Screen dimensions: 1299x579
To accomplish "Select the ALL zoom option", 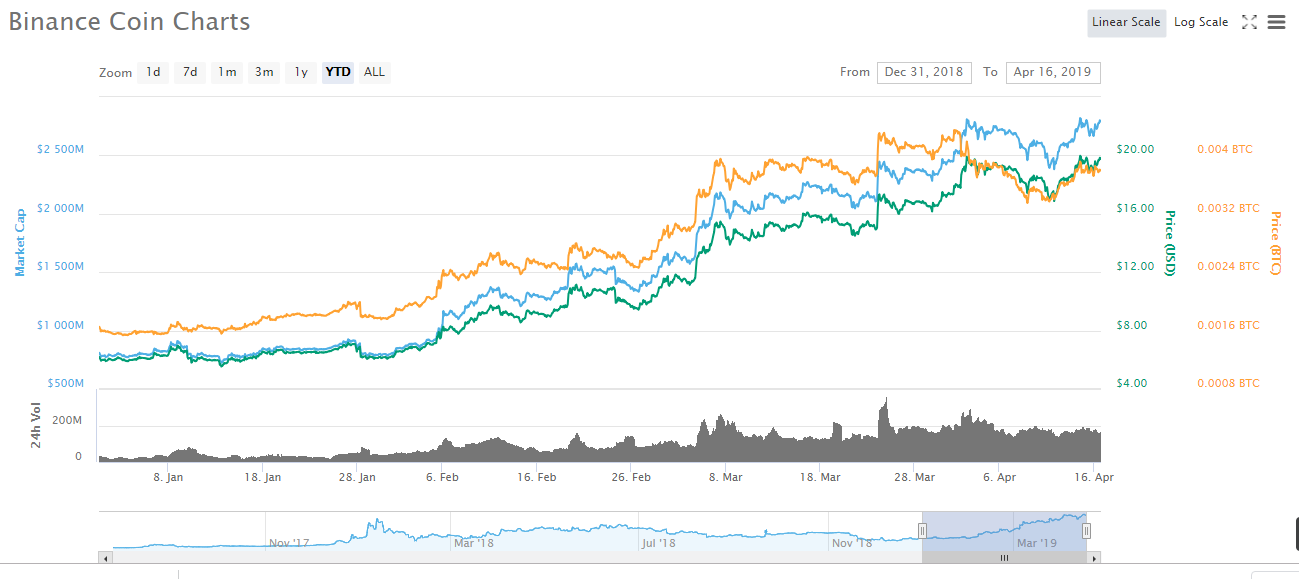I will [374, 72].
